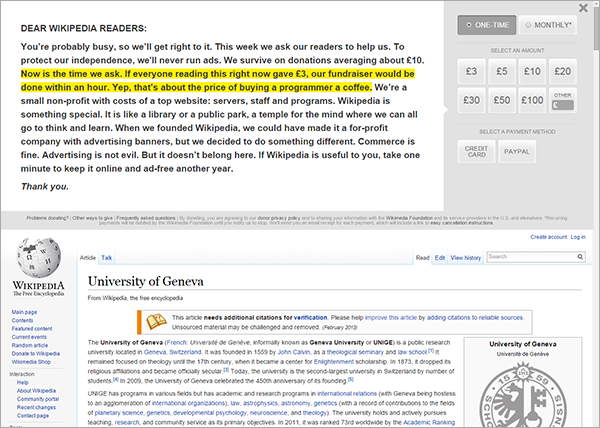Open the law school link

(412, 352)
